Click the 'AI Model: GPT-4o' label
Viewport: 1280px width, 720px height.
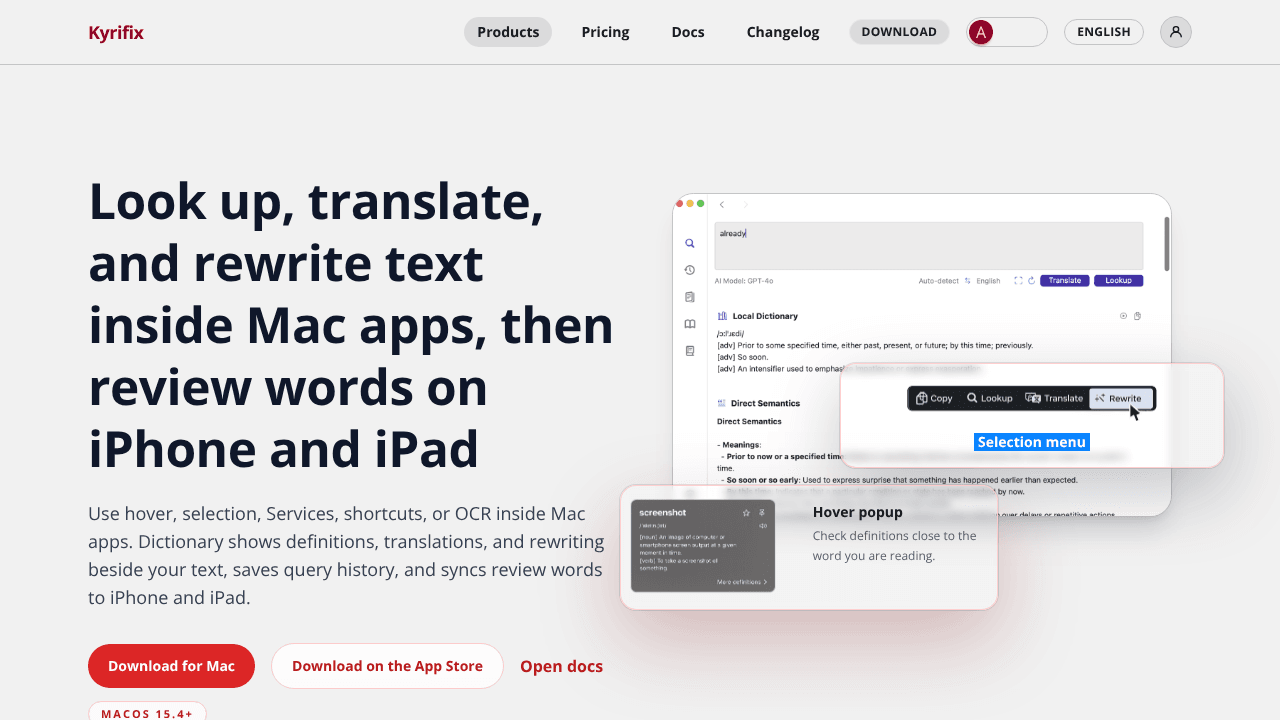(x=744, y=281)
